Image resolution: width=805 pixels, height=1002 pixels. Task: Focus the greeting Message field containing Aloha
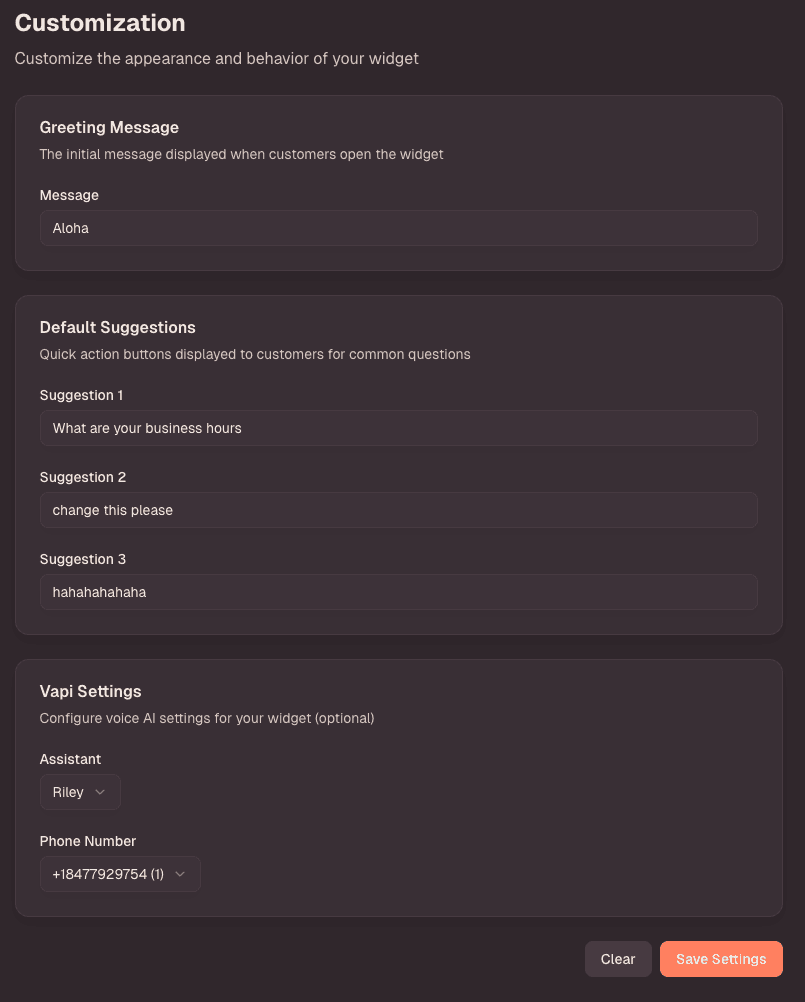[398, 228]
